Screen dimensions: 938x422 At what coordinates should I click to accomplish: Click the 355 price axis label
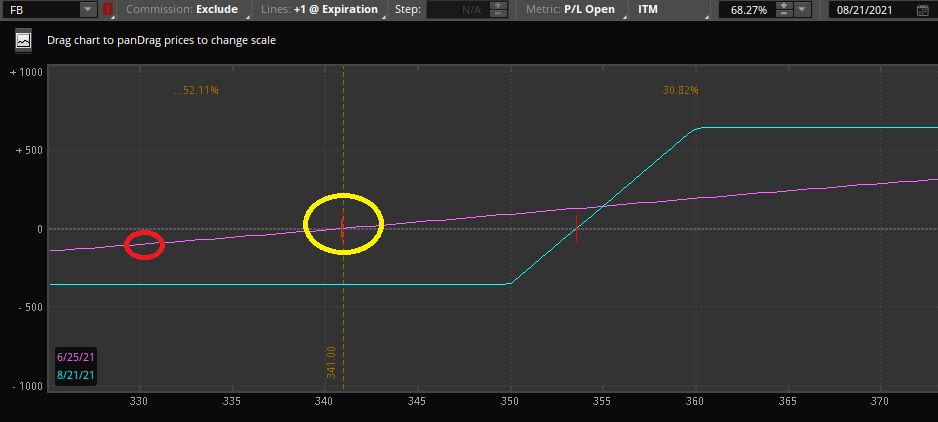[602, 402]
